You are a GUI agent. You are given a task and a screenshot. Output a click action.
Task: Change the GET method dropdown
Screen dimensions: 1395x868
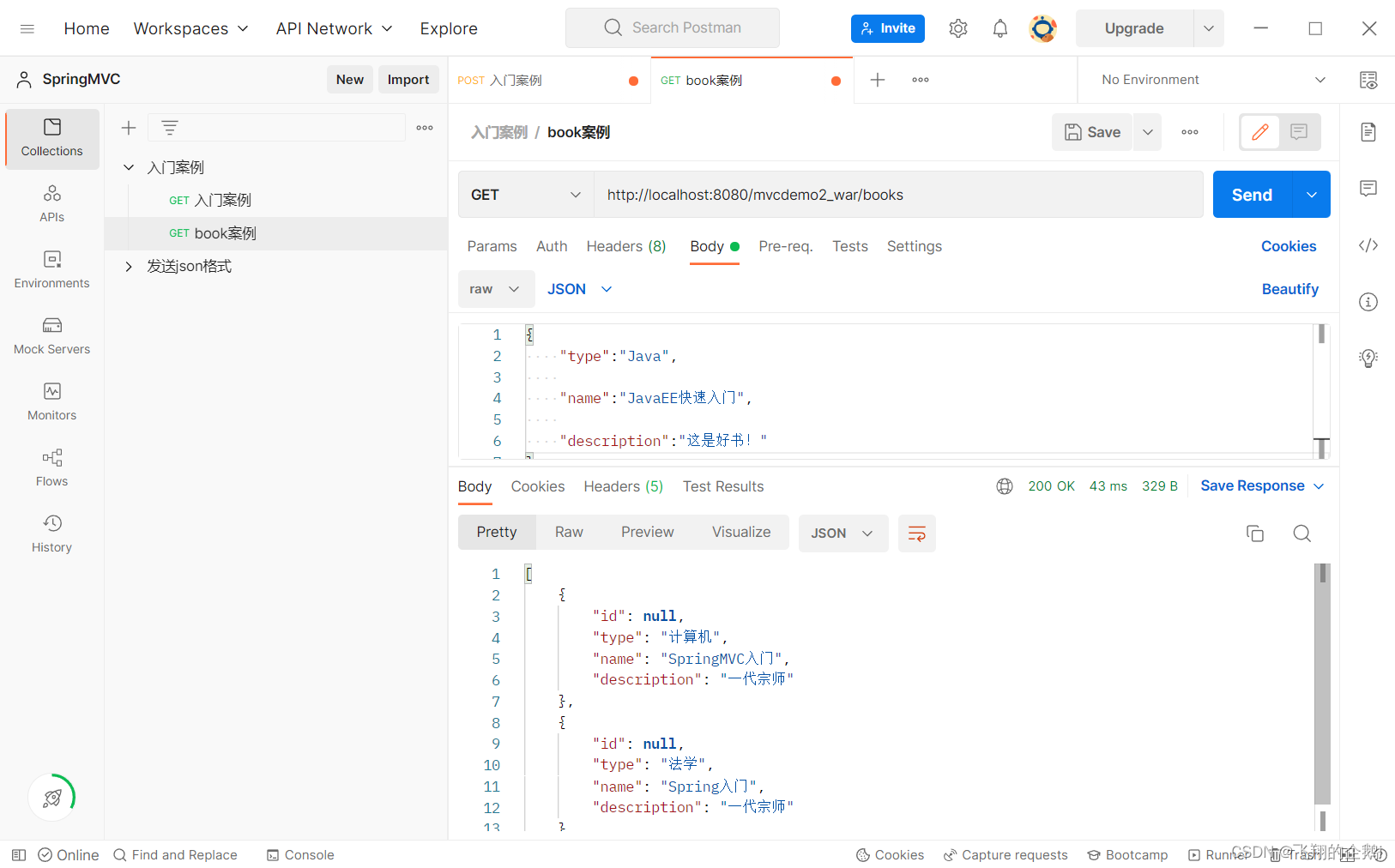pos(526,195)
